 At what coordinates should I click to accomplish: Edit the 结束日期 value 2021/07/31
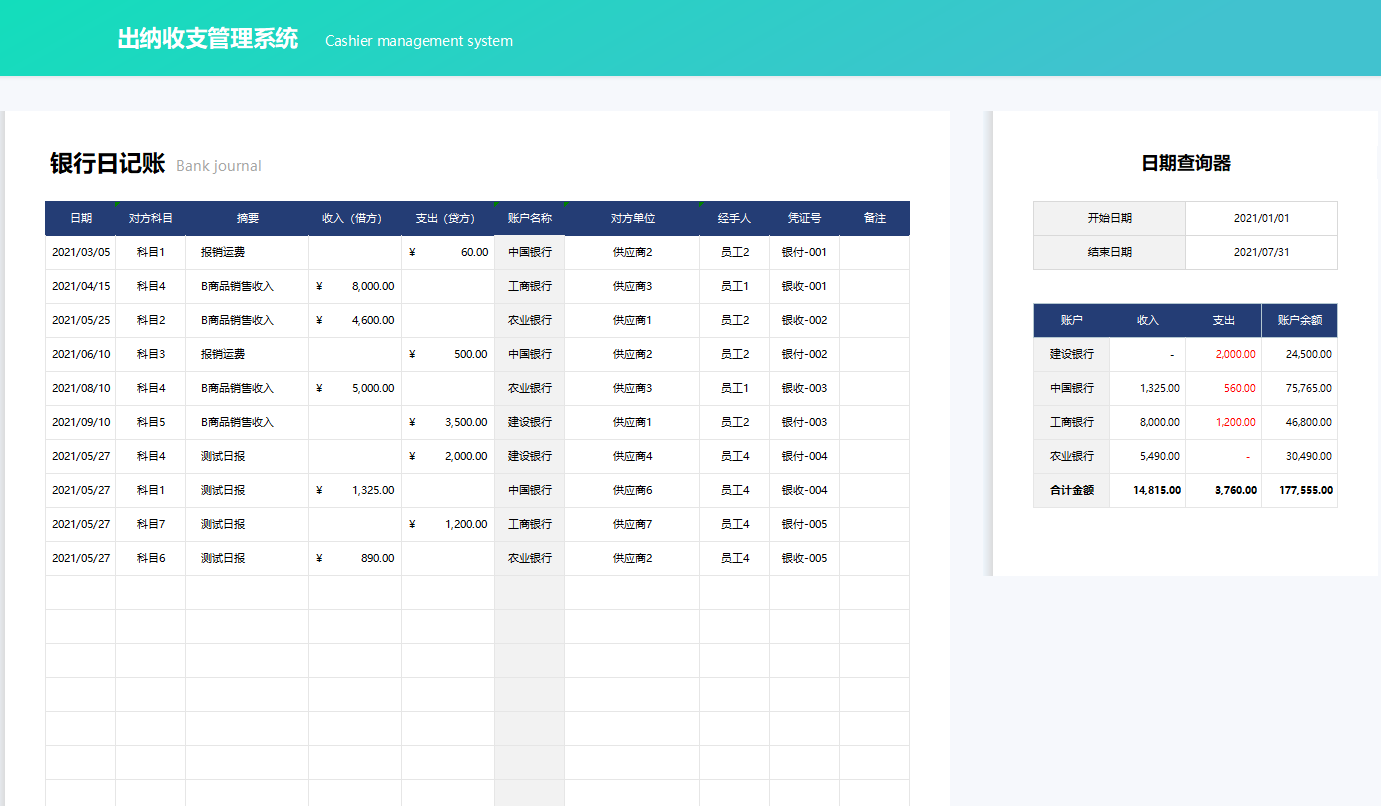click(1261, 252)
